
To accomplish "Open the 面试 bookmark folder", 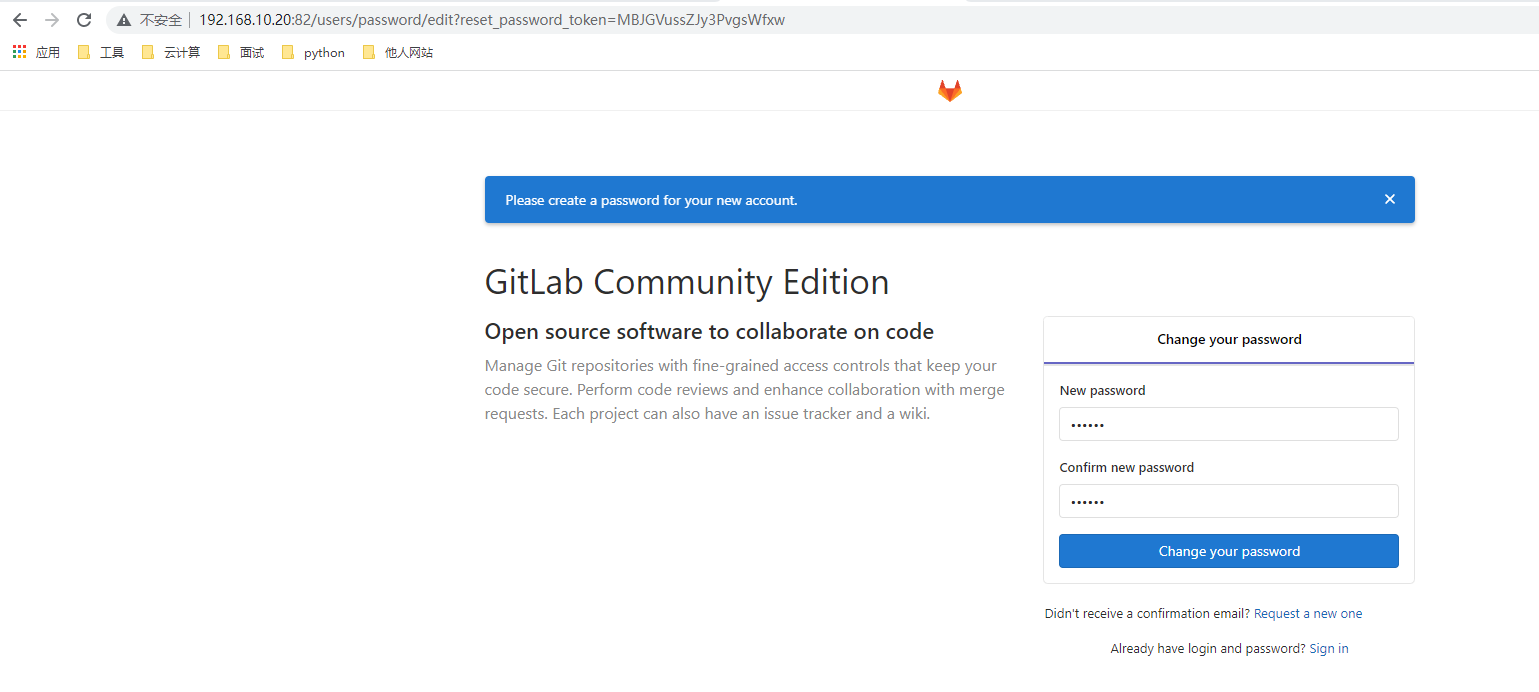I will point(241,52).
